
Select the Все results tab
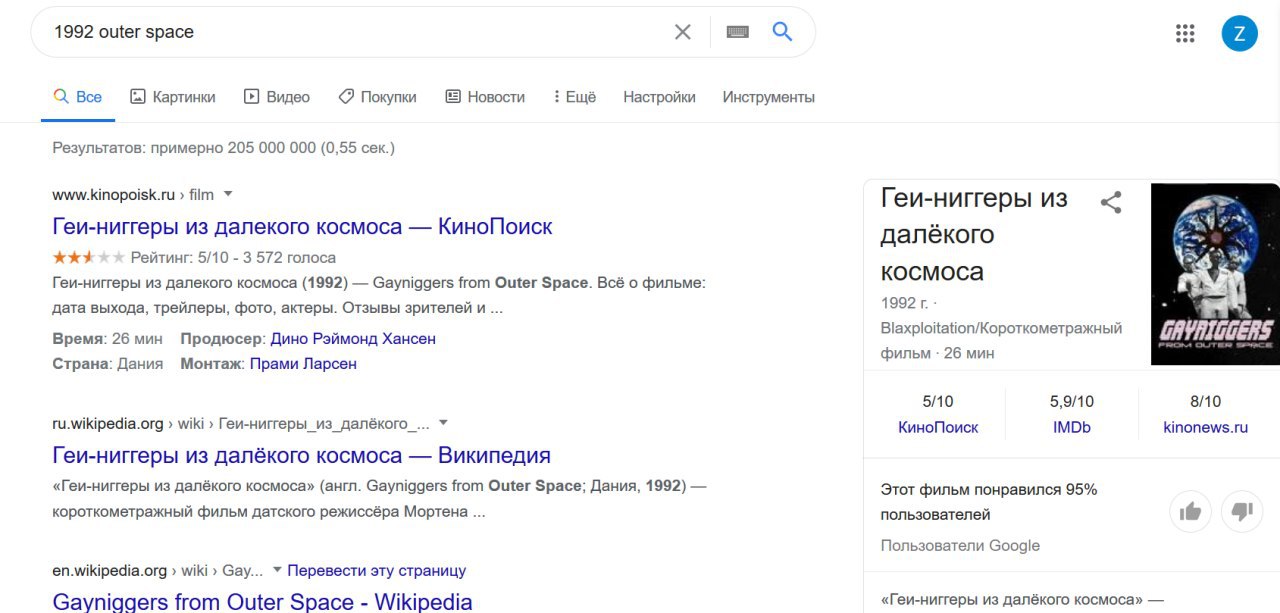pyautogui.click(x=78, y=97)
